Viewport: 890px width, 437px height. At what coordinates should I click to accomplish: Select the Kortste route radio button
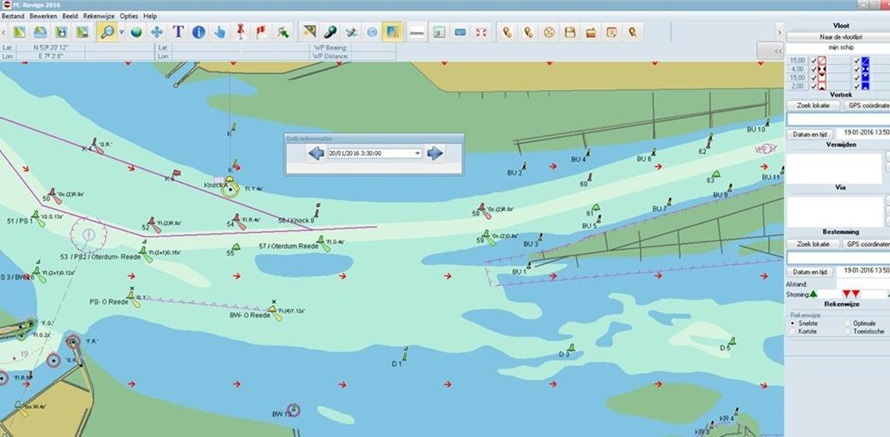point(795,332)
